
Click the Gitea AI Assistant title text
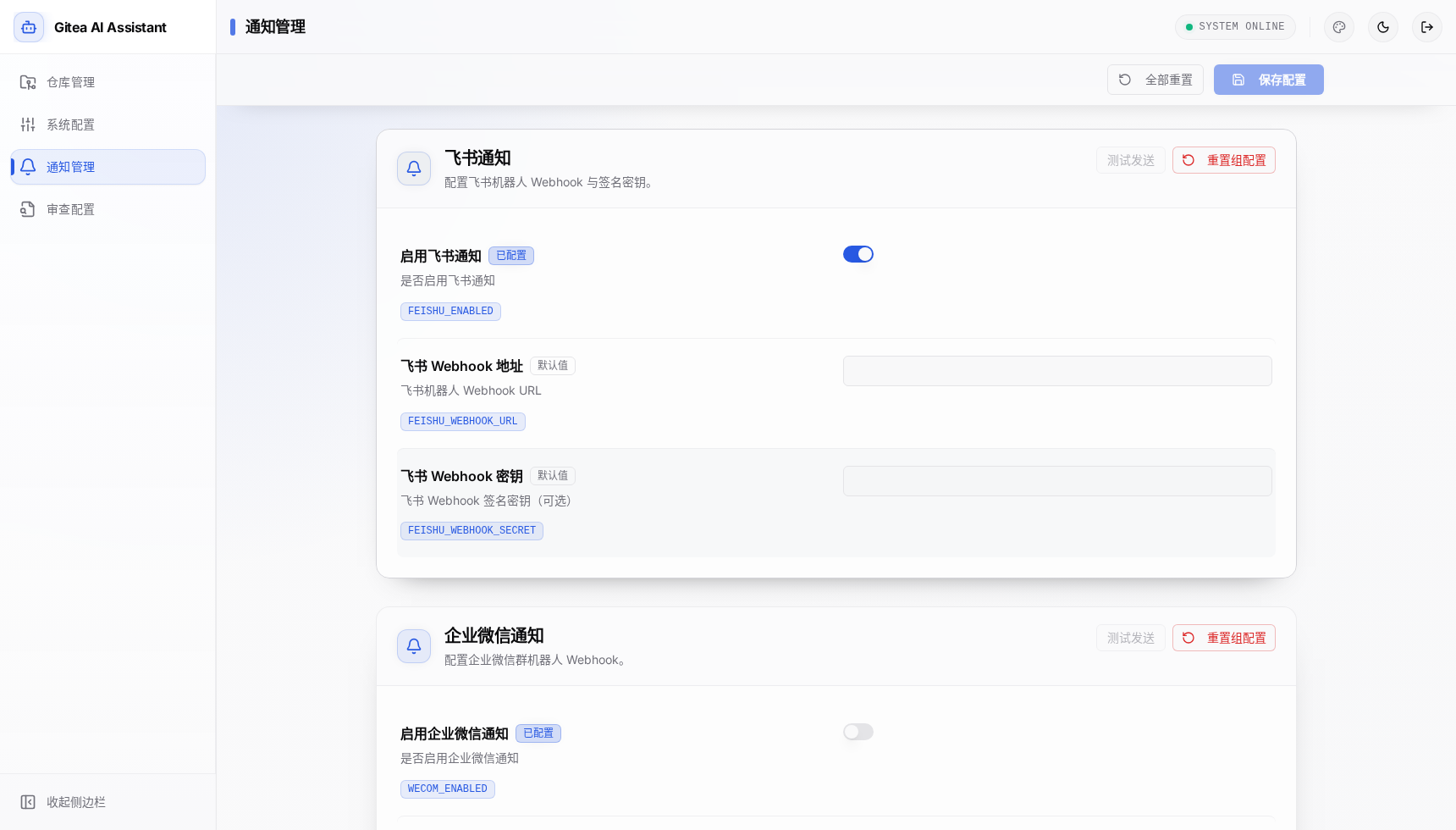110,27
